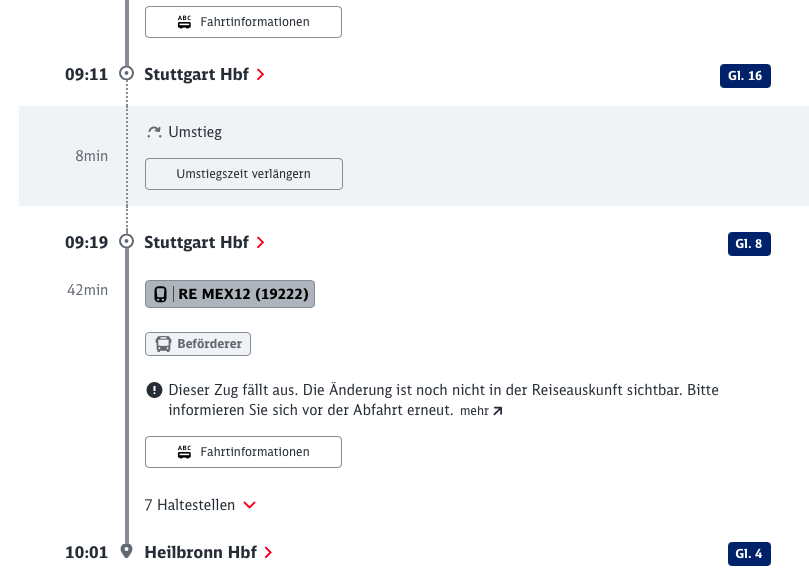
Task: Click the Beförderer button
Action: [198, 344]
